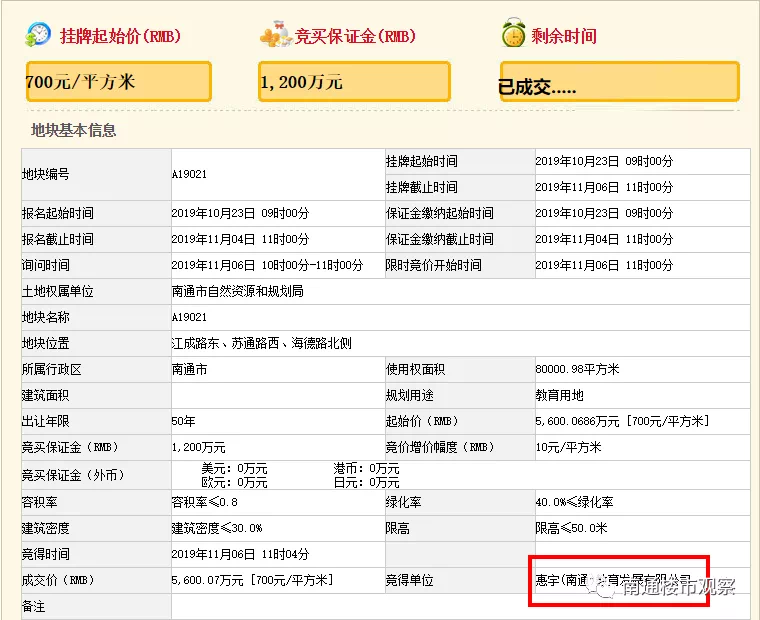Click the 江成路东、苏通路西、海德路北侧 location text
This screenshot has width=760, height=620.
pos(261,343)
